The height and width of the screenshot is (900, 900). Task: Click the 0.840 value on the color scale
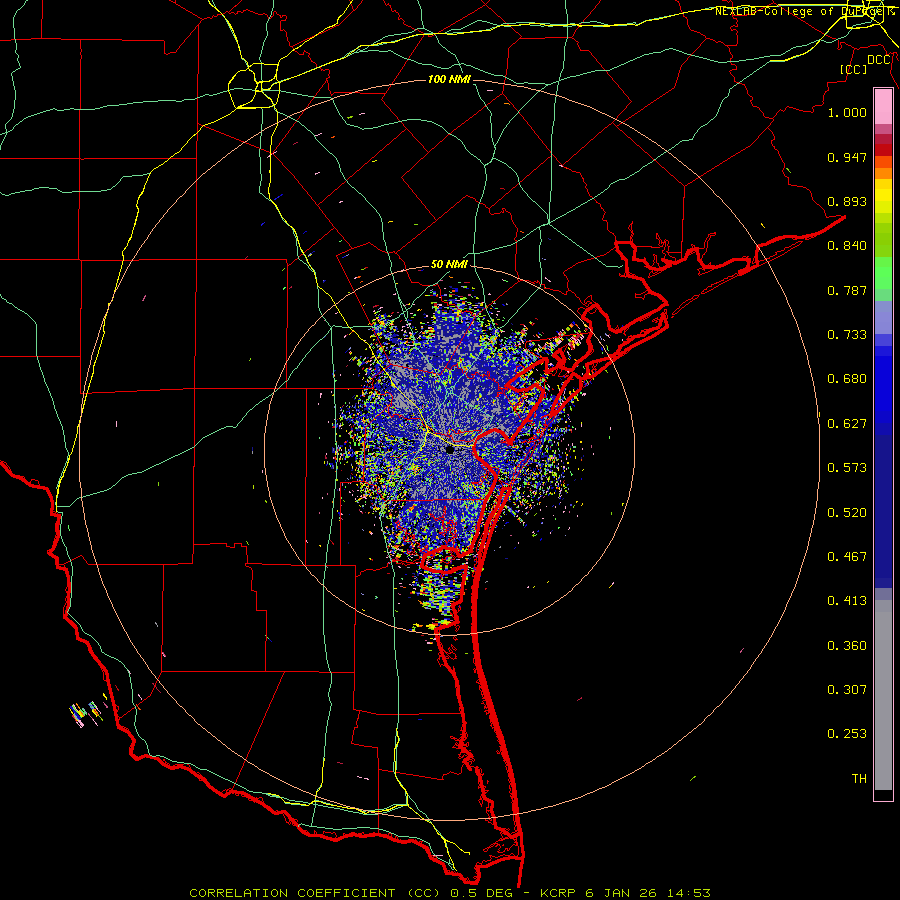point(847,246)
